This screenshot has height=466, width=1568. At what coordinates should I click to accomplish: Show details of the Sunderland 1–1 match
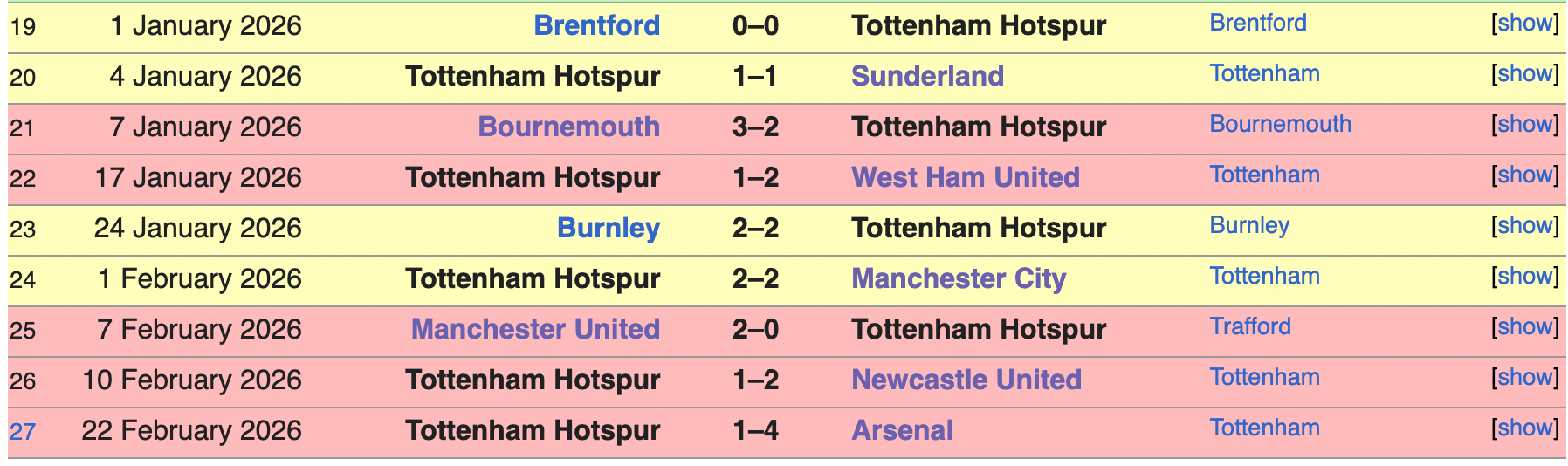(x=1524, y=74)
